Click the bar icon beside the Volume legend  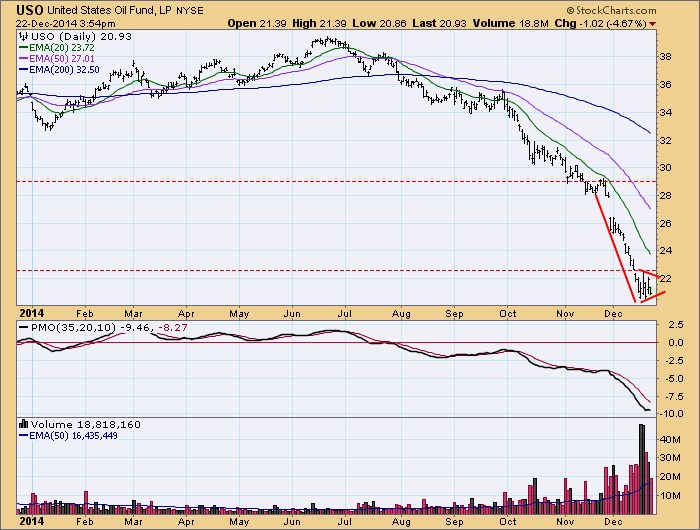24,424
